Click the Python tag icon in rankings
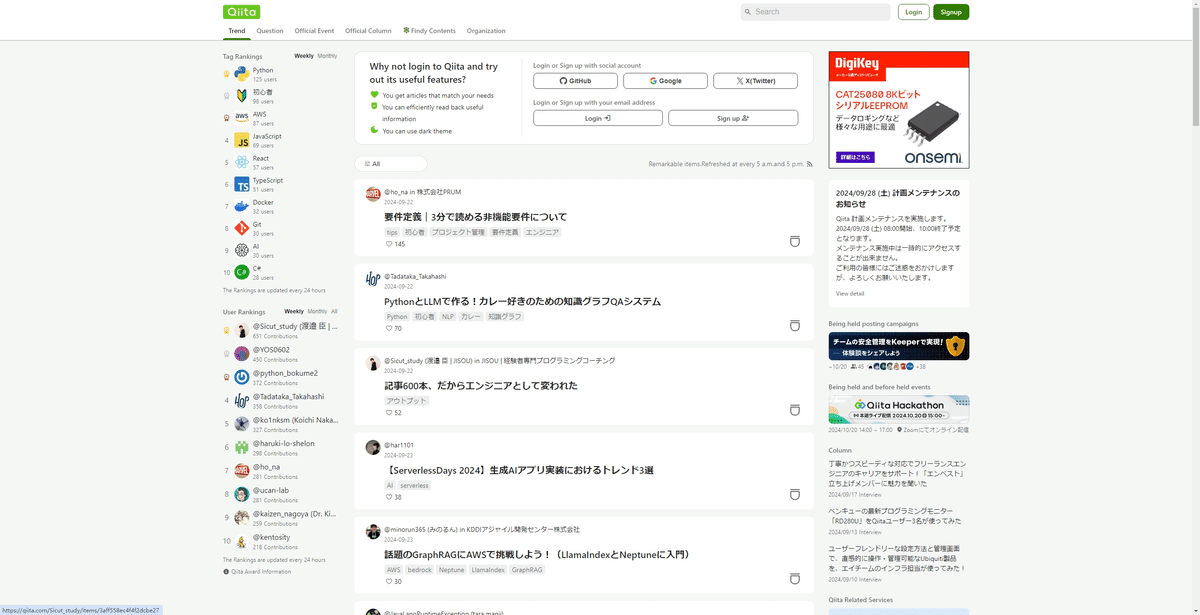1200x615 pixels. pos(242,74)
